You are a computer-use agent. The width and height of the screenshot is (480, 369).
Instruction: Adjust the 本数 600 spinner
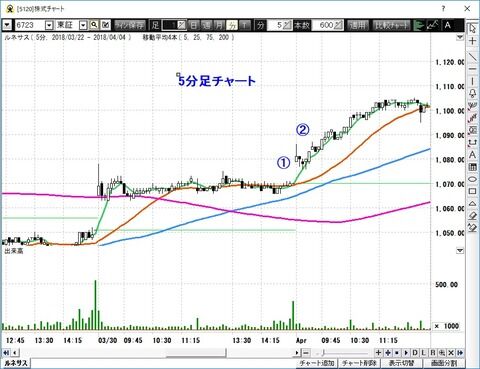tap(339, 25)
